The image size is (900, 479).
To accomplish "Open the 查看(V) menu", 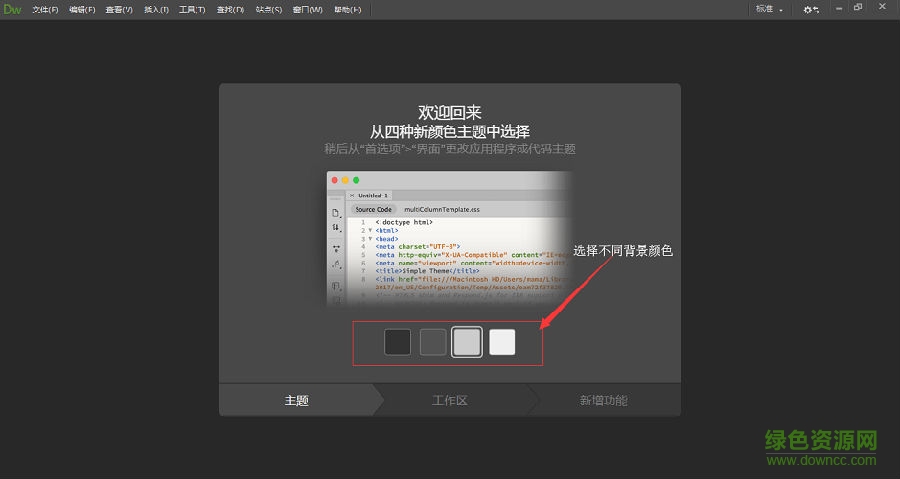I will 119,9.
